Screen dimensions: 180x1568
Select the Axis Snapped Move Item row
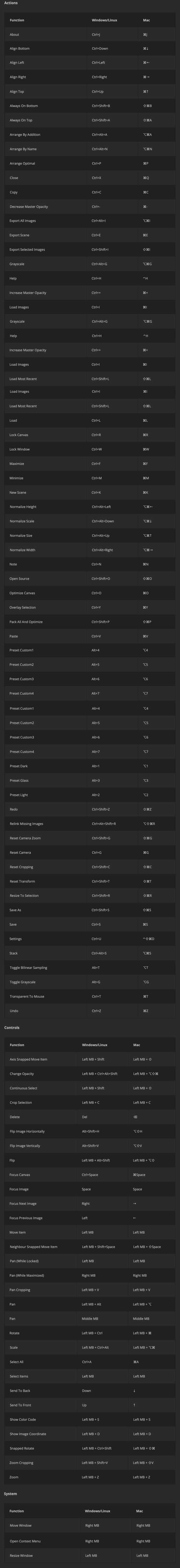point(90,1060)
